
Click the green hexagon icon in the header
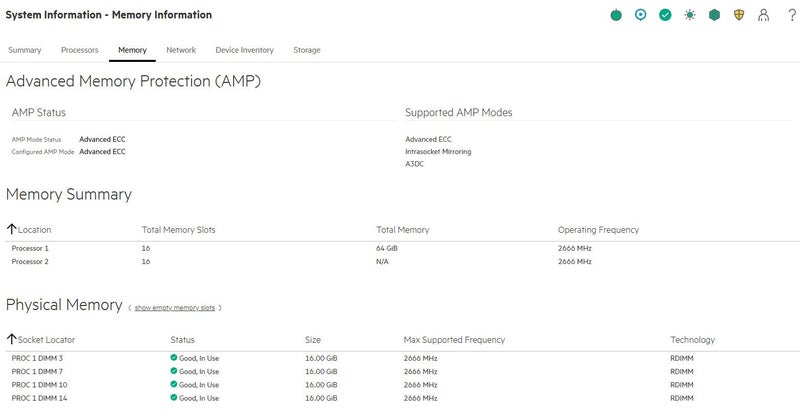[714, 15]
